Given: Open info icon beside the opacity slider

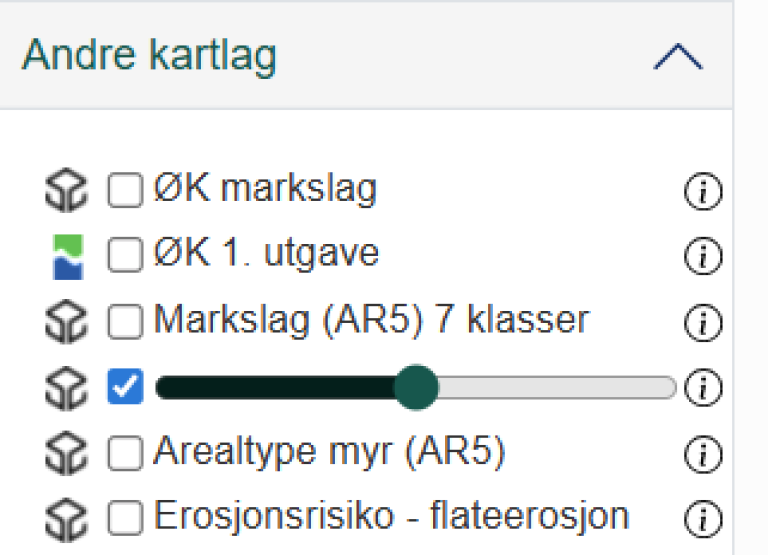Looking at the screenshot, I should pos(703,388).
